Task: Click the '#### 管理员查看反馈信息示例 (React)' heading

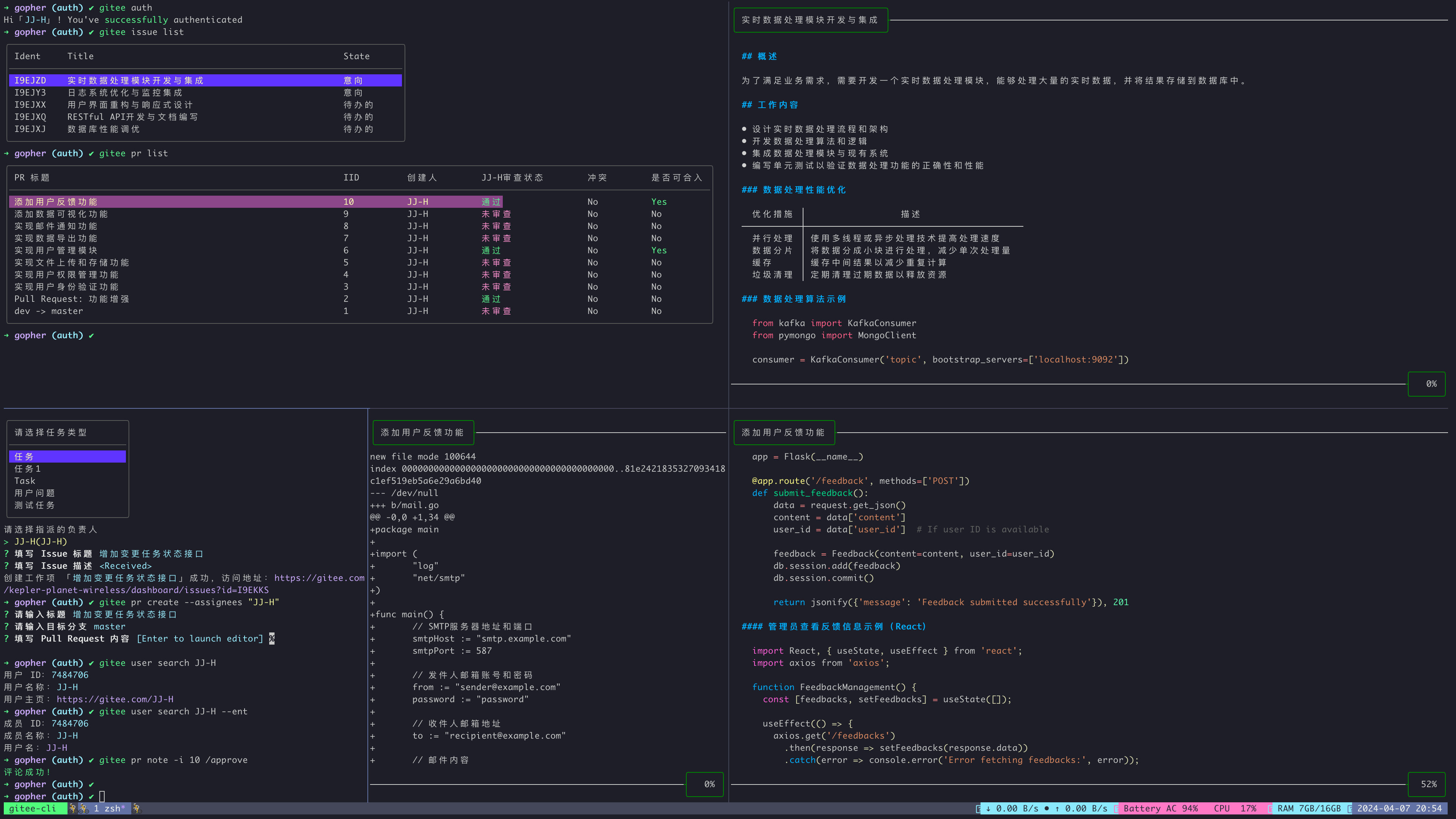Action: [834, 626]
